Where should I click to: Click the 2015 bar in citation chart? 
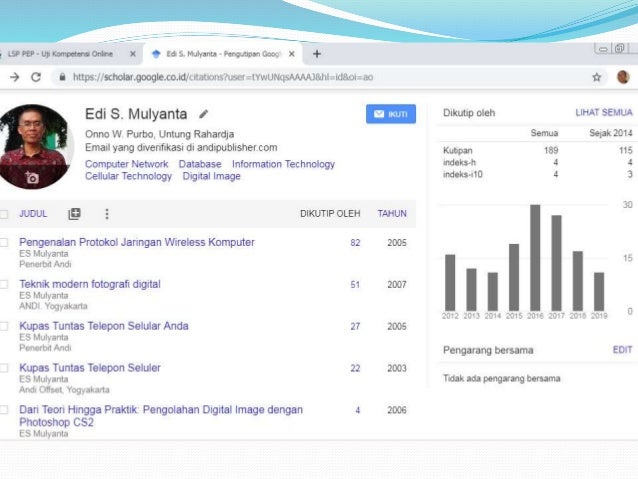point(514,278)
